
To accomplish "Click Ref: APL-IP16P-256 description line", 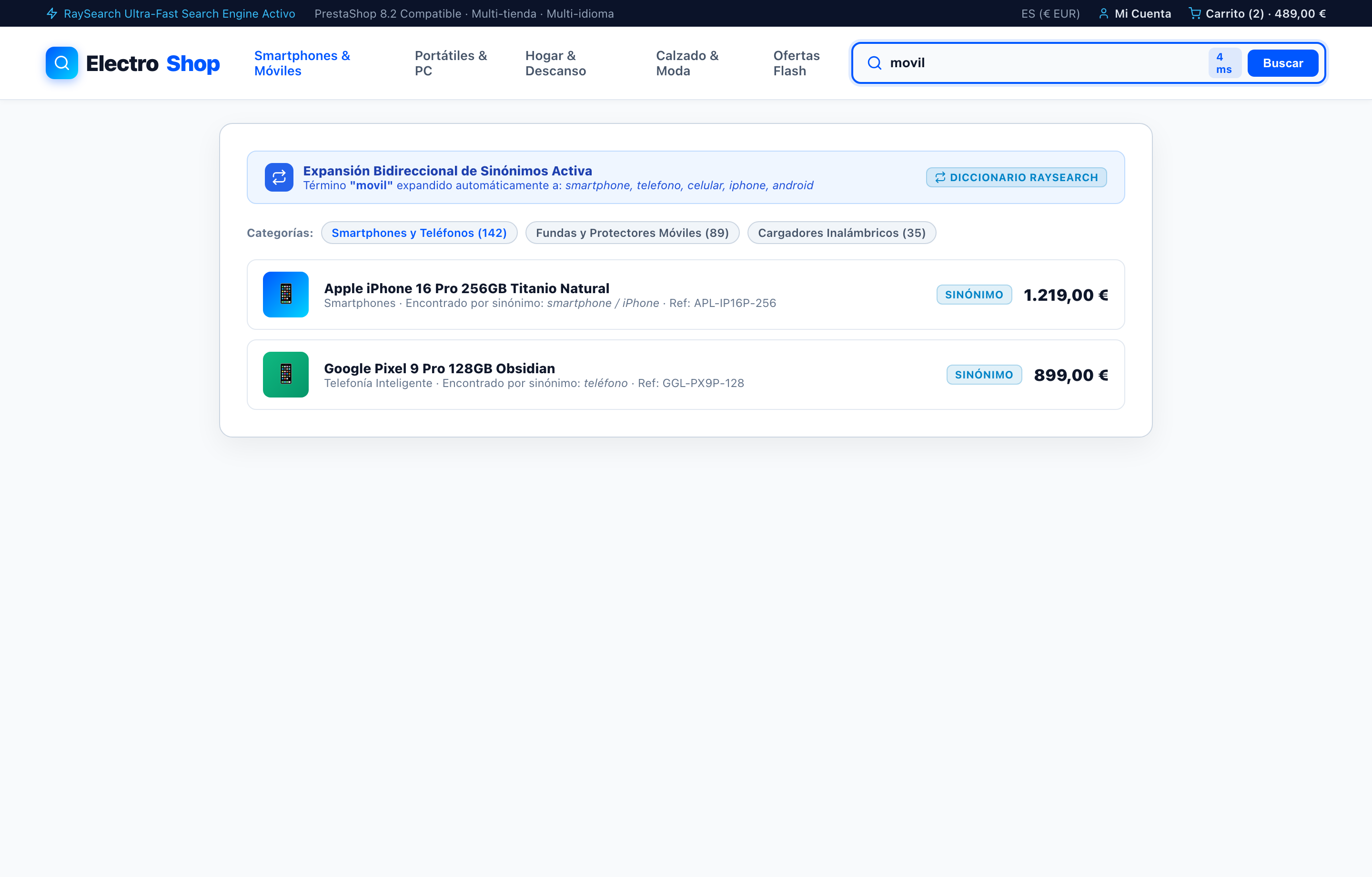I will [550, 303].
